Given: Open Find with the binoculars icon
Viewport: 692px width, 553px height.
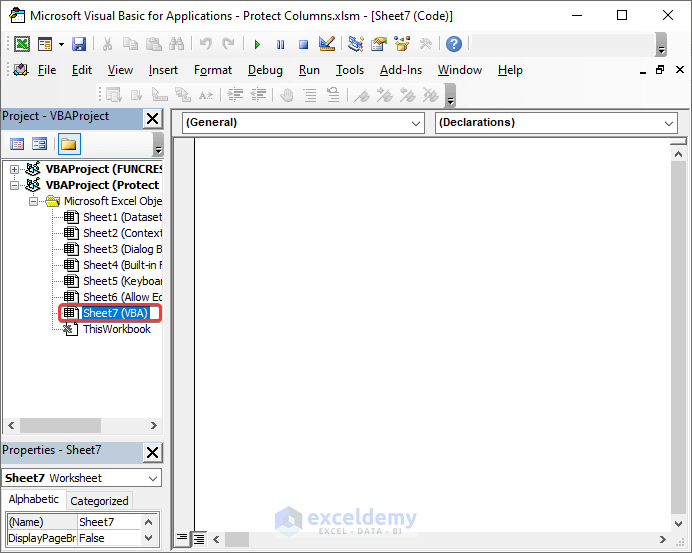Looking at the screenshot, I should (x=176, y=44).
